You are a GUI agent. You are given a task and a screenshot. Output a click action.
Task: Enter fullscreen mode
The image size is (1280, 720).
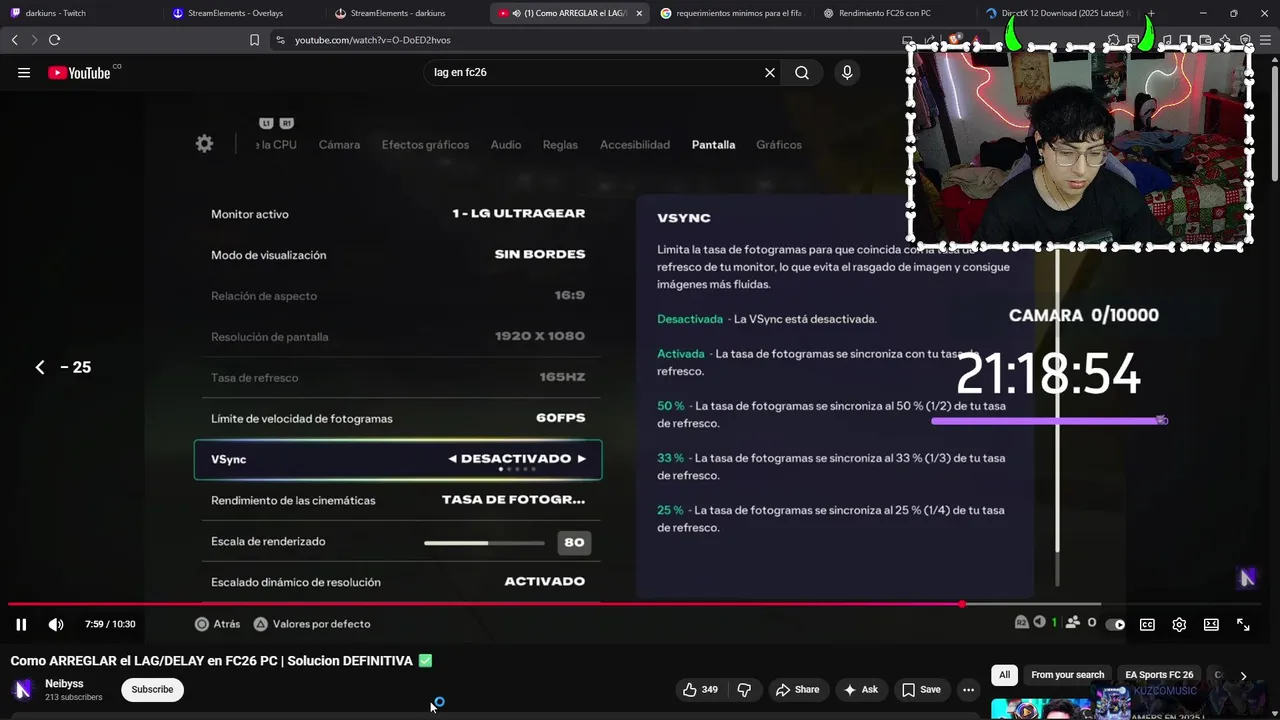(x=1243, y=624)
